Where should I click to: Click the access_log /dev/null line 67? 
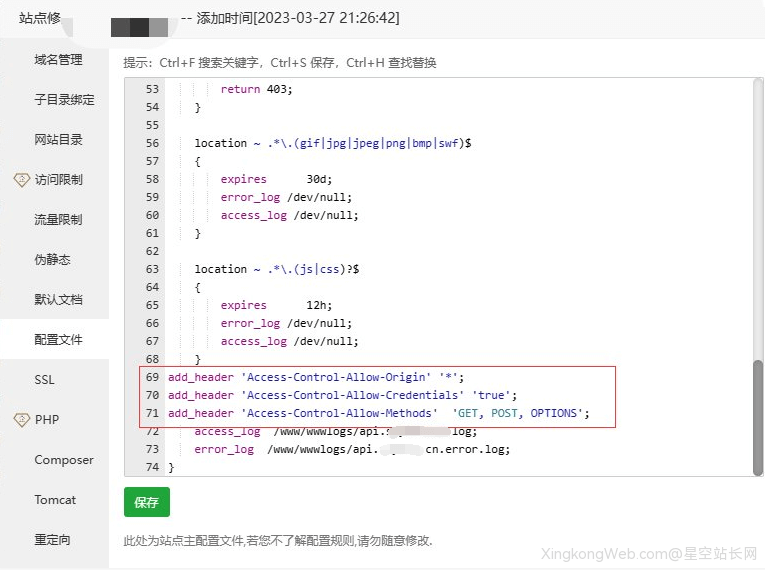pyautogui.click(x=289, y=342)
